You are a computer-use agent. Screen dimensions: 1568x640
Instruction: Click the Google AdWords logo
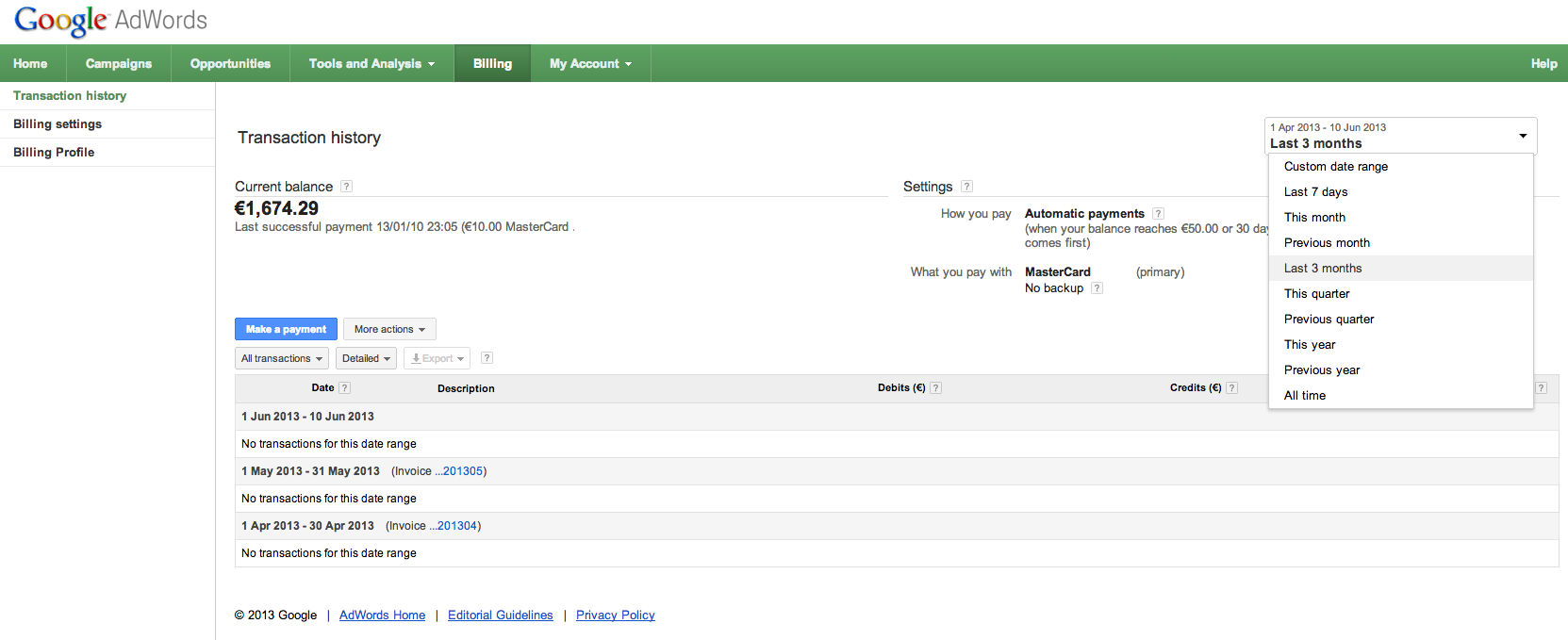(110, 20)
